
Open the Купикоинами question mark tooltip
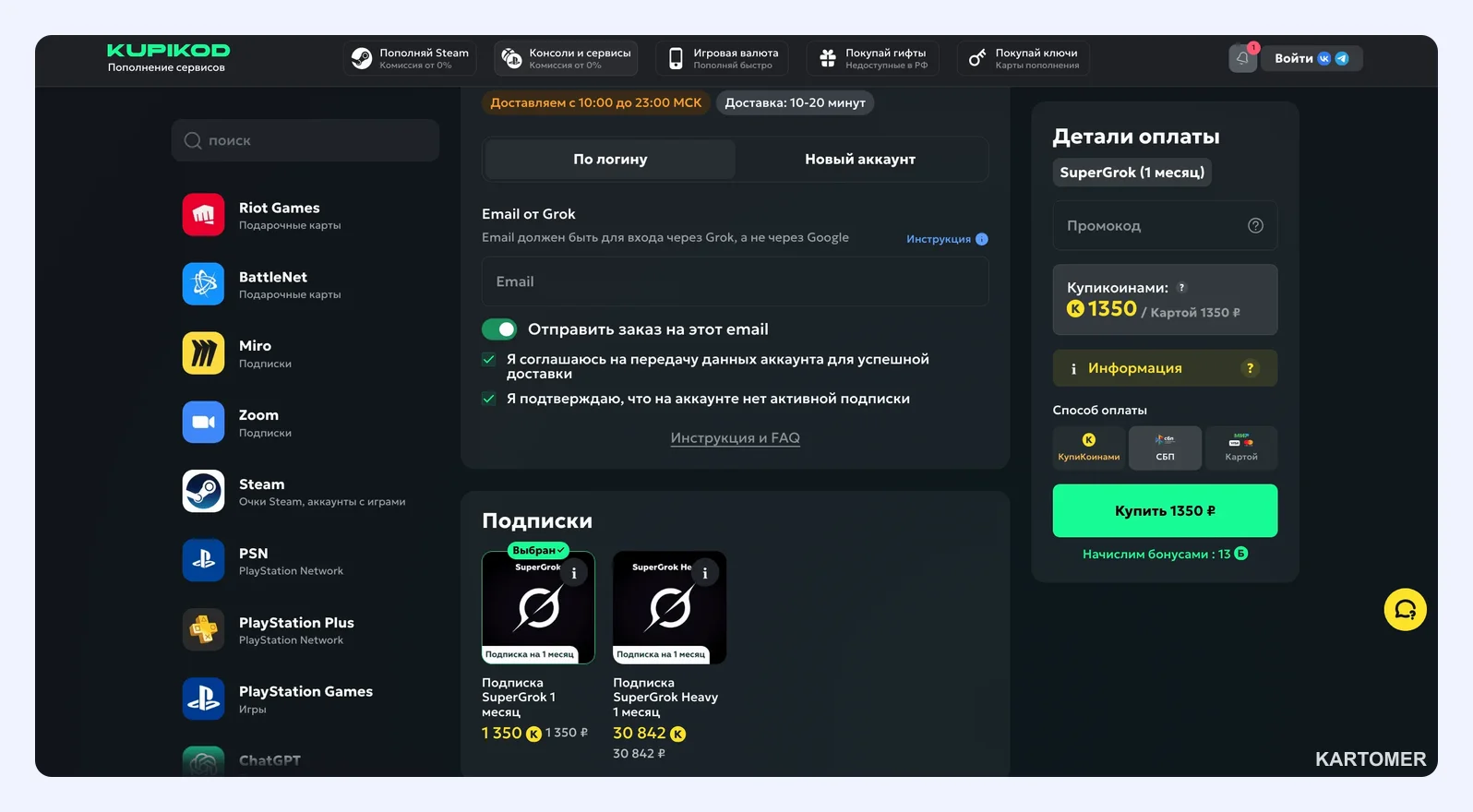pyautogui.click(x=1181, y=288)
